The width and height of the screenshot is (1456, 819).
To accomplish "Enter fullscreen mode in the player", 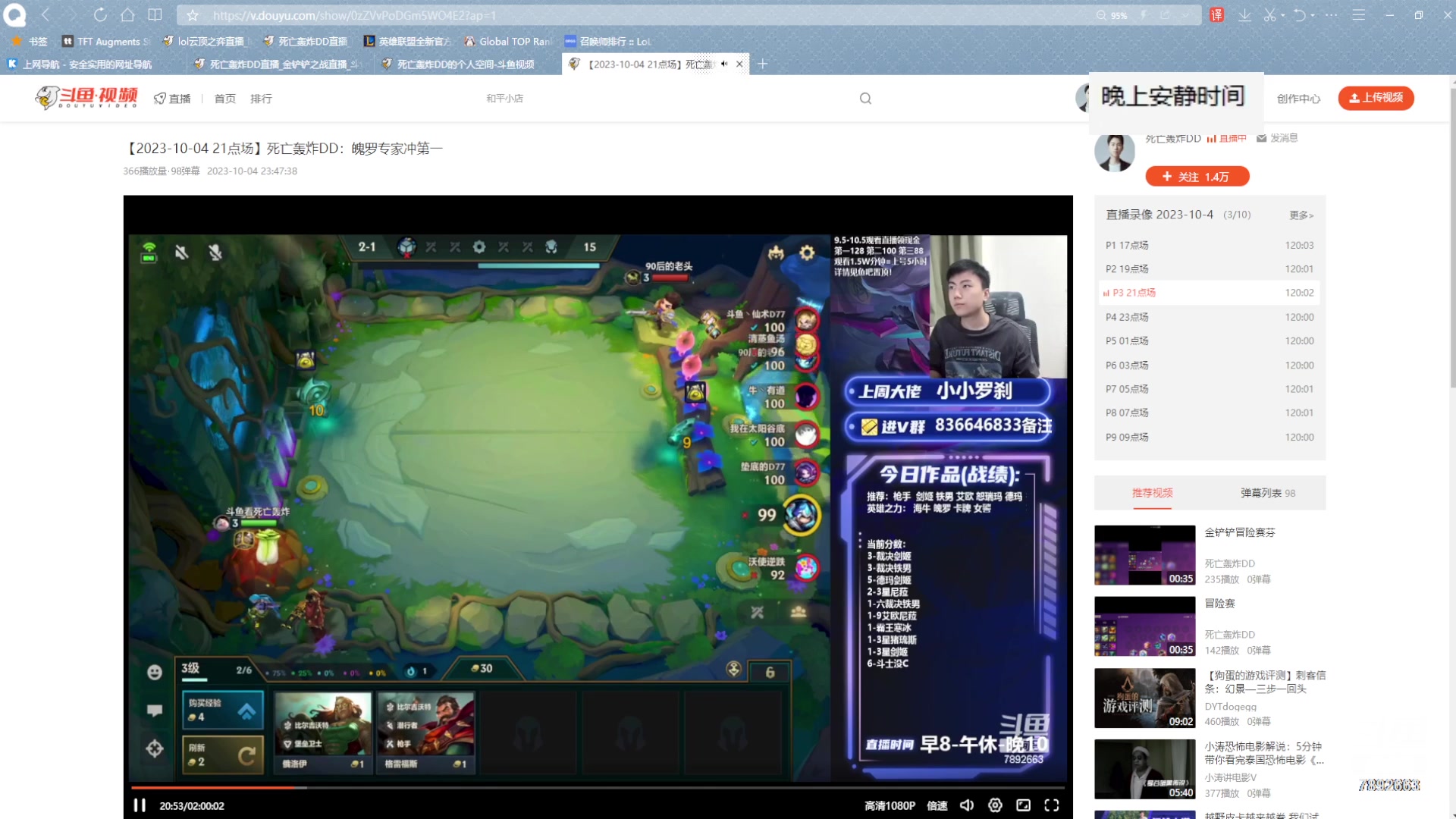I will tap(1052, 805).
